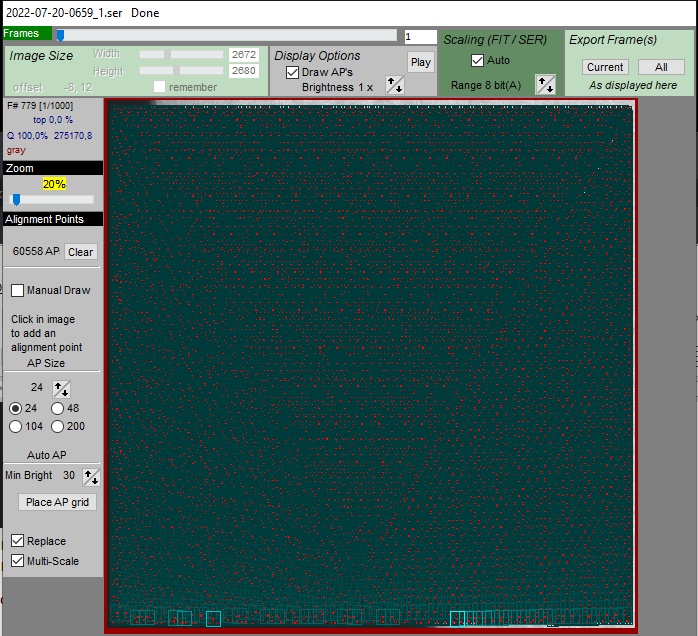Select the 200 AP size radio button
698x636 pixels.
pyautogui.click(x=58, y=427)
